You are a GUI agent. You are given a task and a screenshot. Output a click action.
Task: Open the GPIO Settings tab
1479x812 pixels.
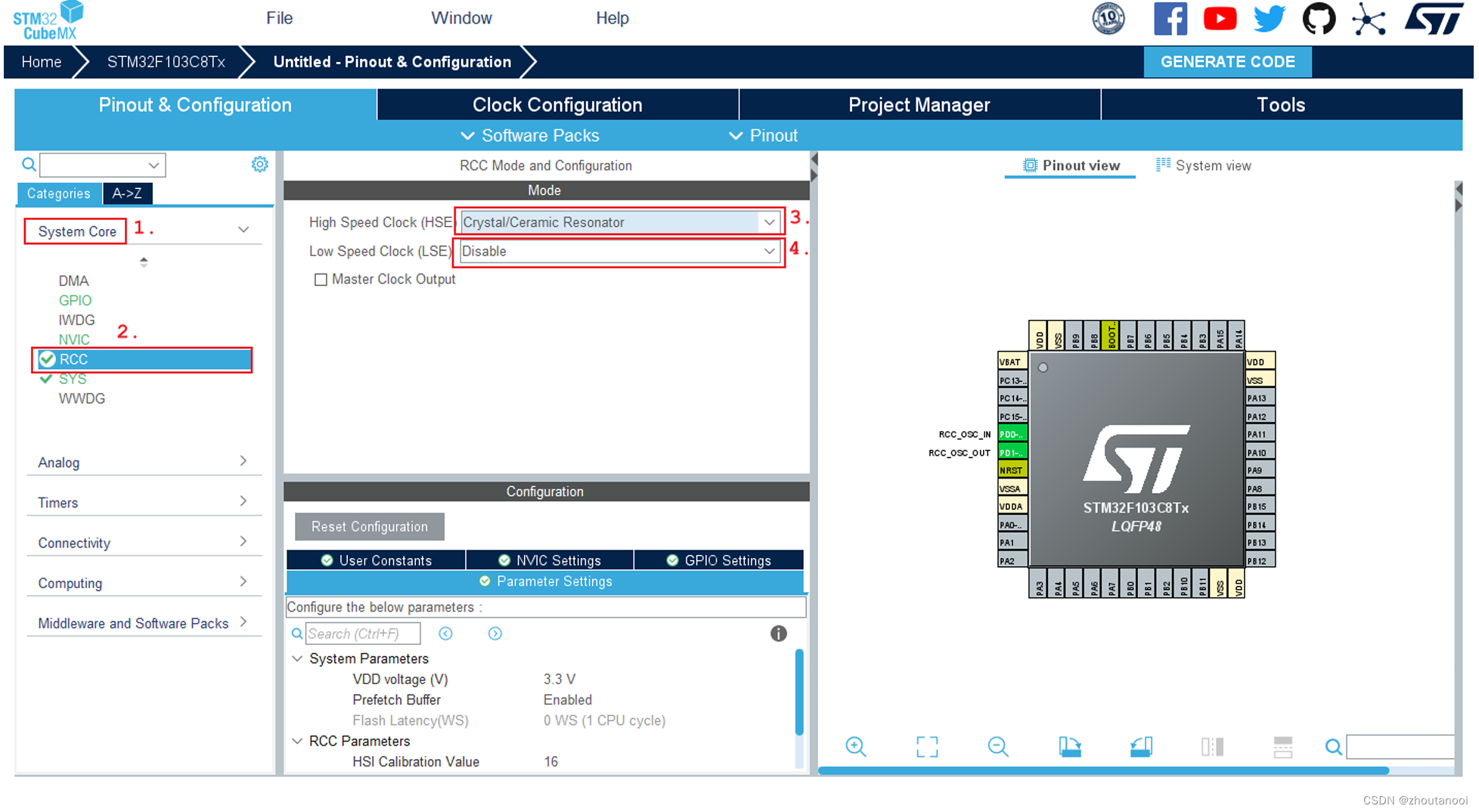pyautogui.click(x=718, y=560)
